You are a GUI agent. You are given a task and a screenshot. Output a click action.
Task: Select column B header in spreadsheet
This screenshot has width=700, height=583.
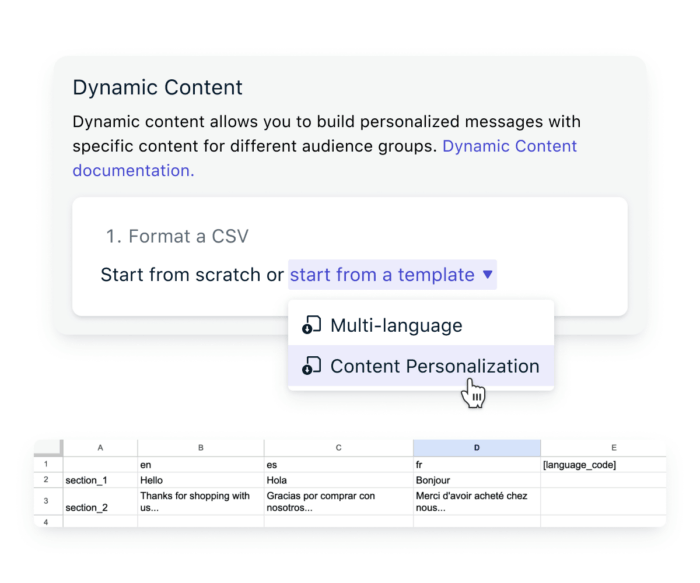[200, 448]
